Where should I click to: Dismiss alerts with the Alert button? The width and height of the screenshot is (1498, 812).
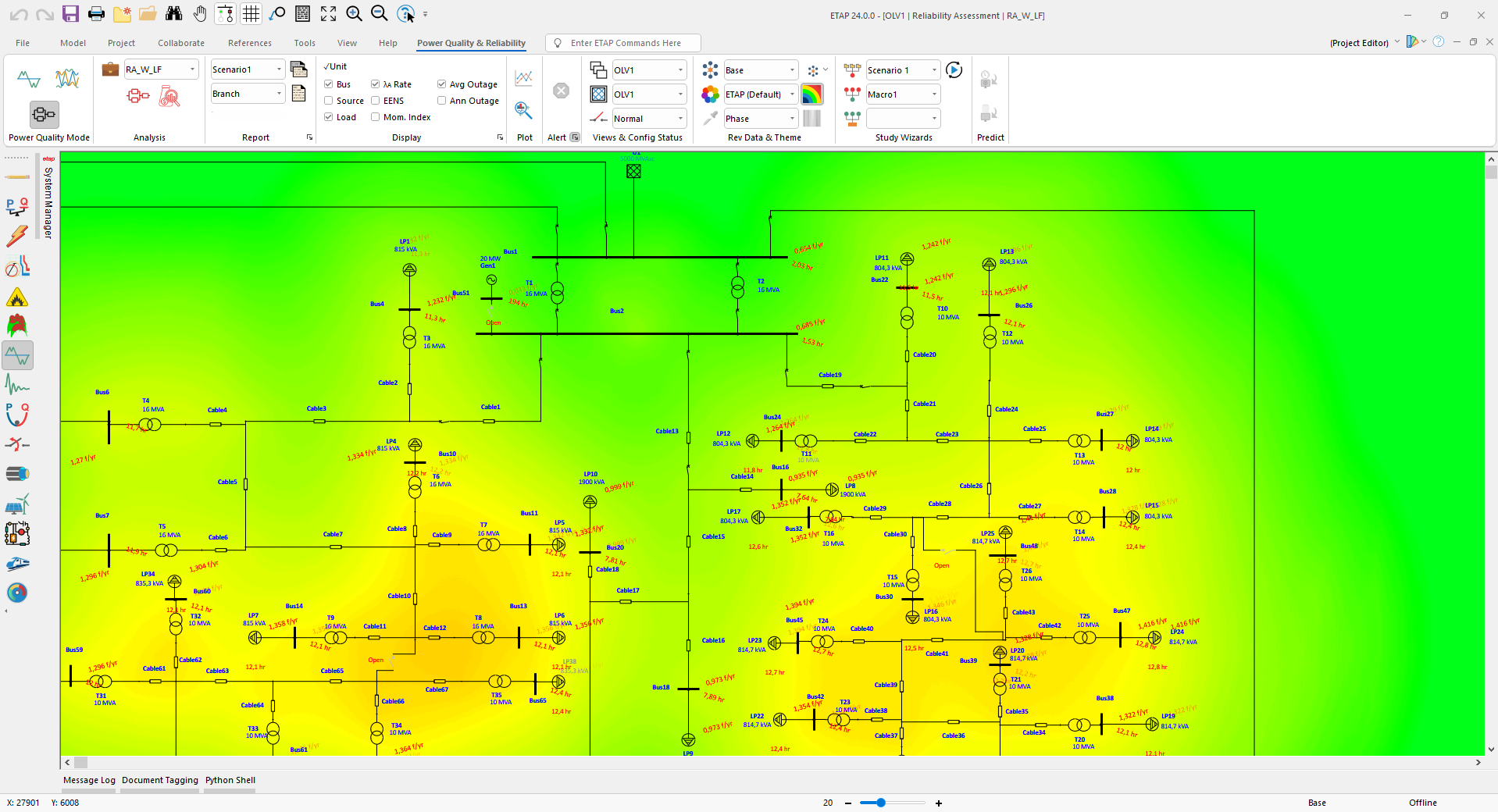pos(561,91)
